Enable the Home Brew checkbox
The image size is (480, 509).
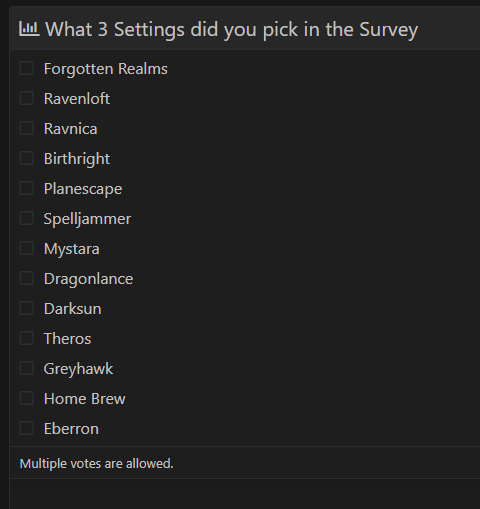point(27,398)
